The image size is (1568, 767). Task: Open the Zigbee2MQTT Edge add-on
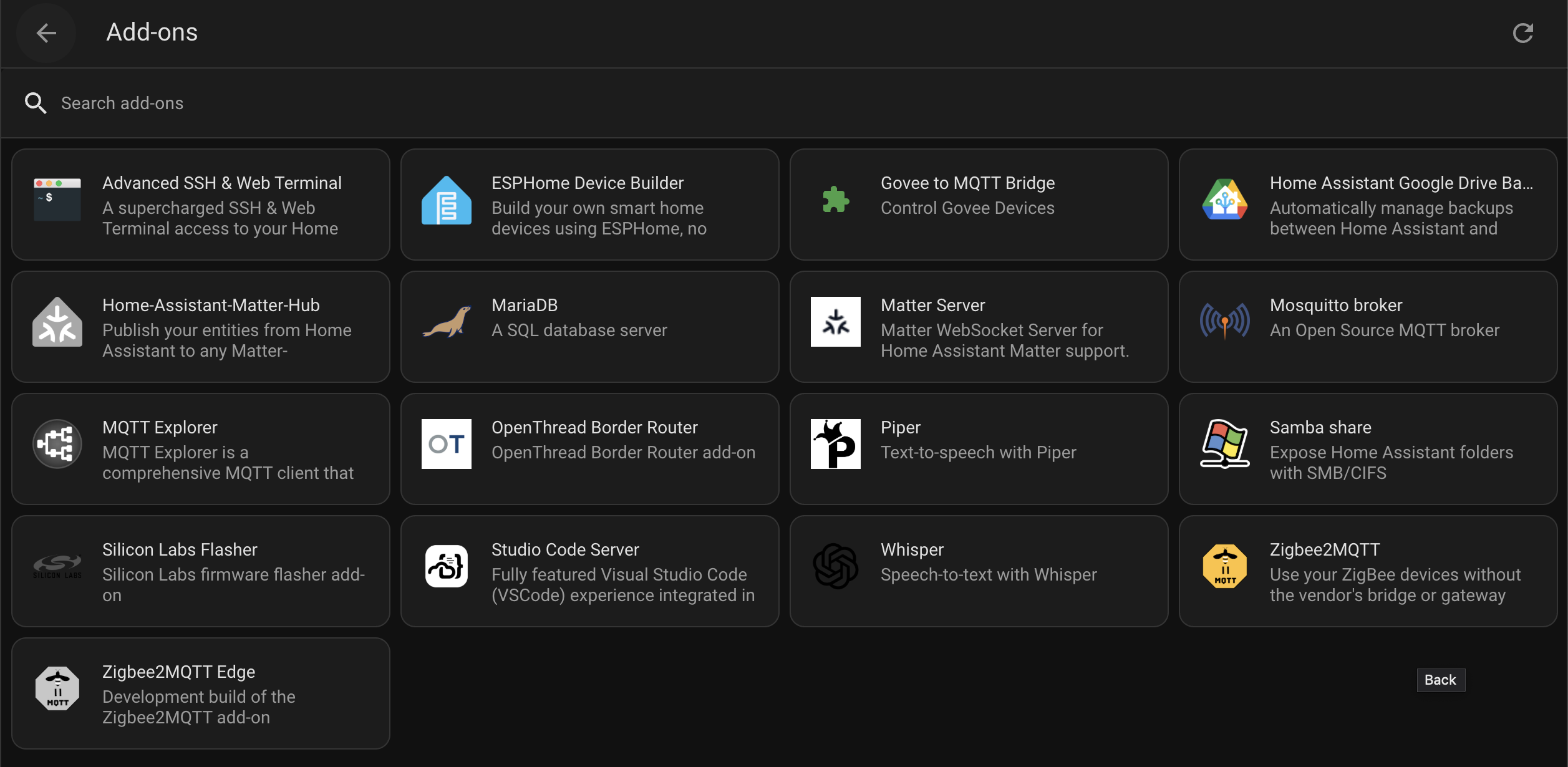(201, 693)
